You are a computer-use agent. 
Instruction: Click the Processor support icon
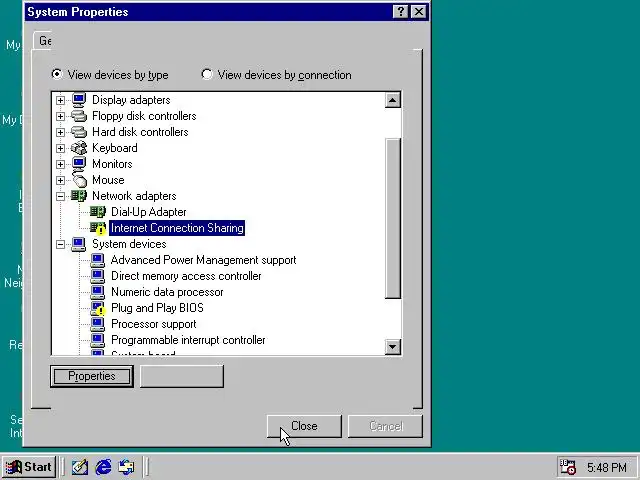click(x=98, y=324)
